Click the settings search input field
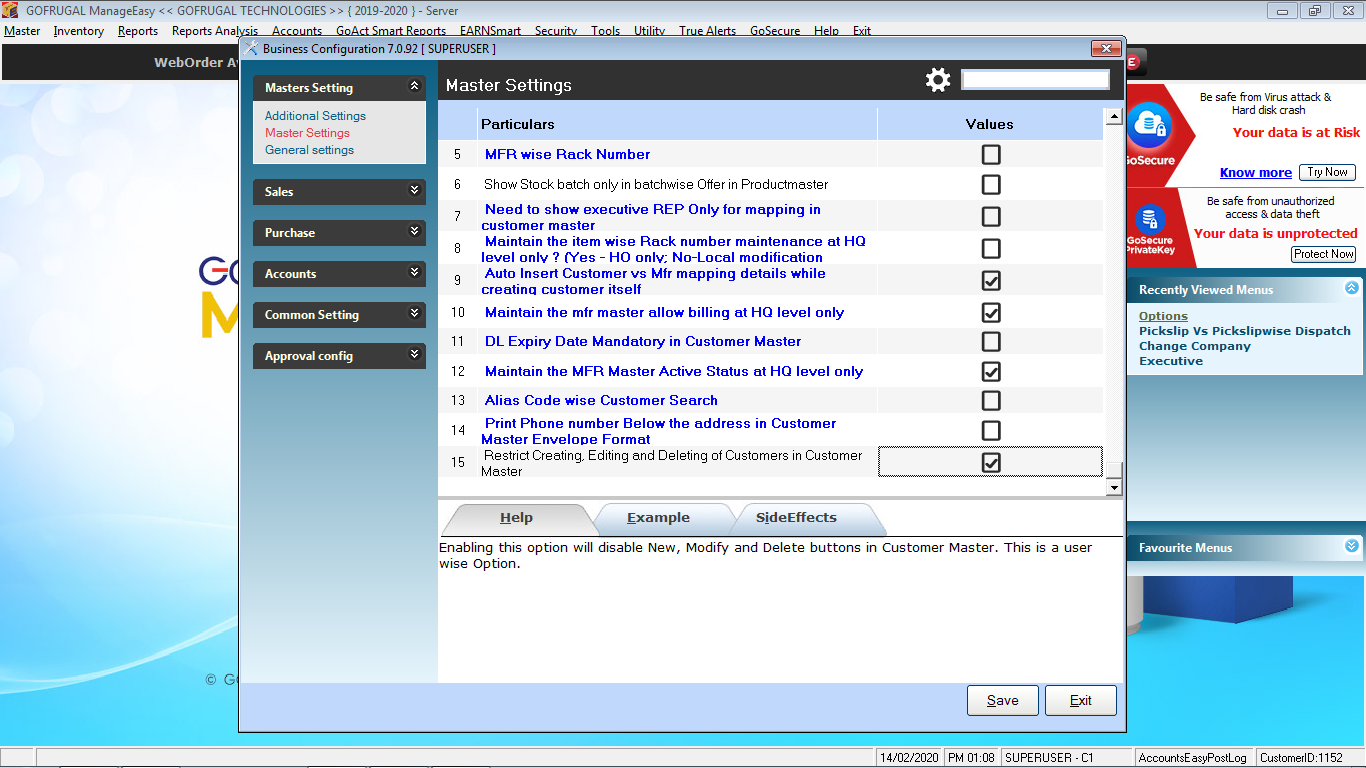 (x=1035, y=79)
